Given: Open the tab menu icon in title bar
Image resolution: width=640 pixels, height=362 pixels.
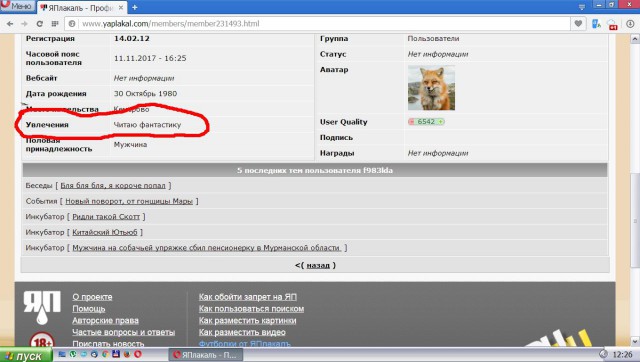Looking at the screenshot, I should [582, 7].
